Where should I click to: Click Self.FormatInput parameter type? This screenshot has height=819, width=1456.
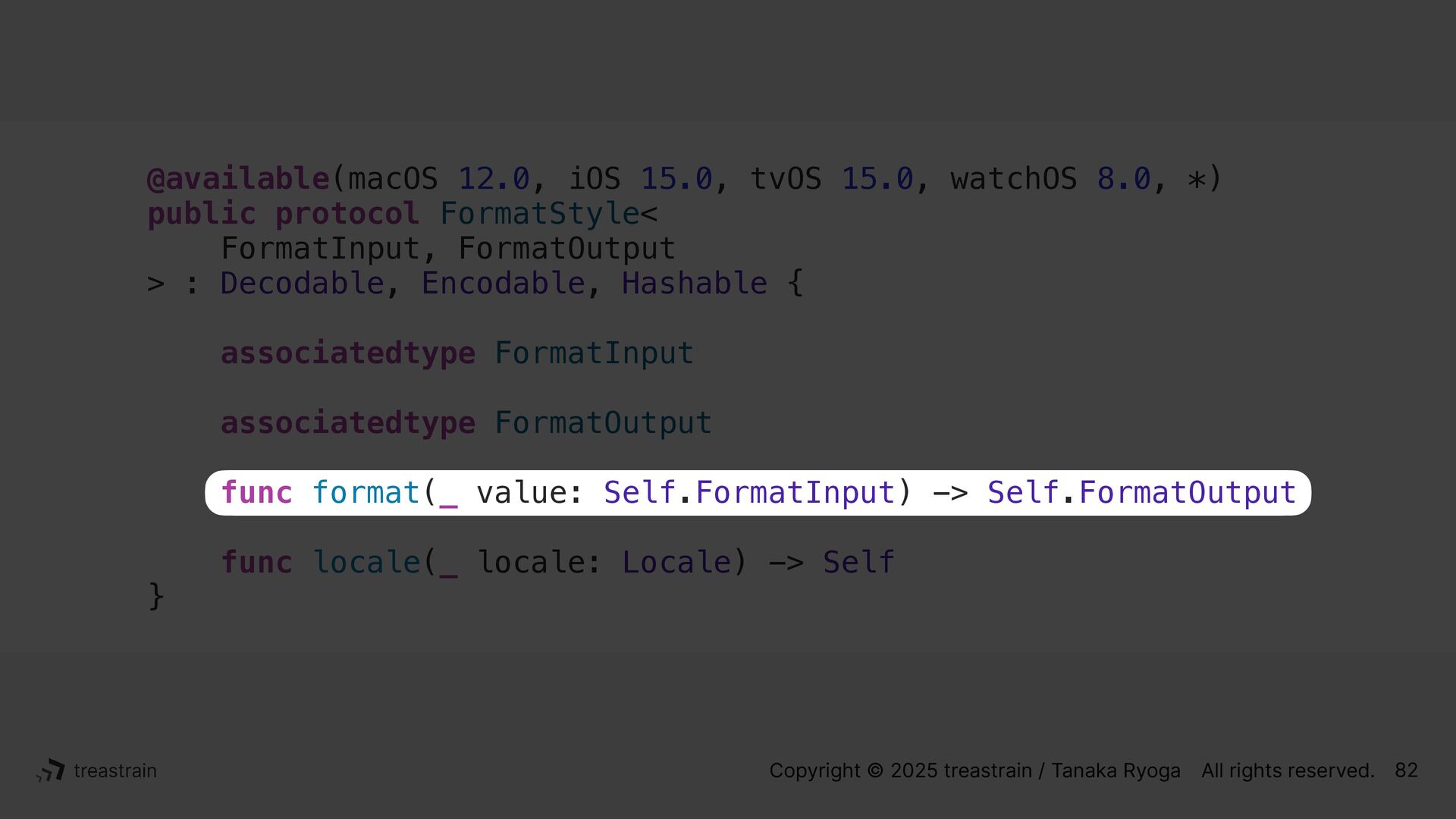[x=749, y=493]
